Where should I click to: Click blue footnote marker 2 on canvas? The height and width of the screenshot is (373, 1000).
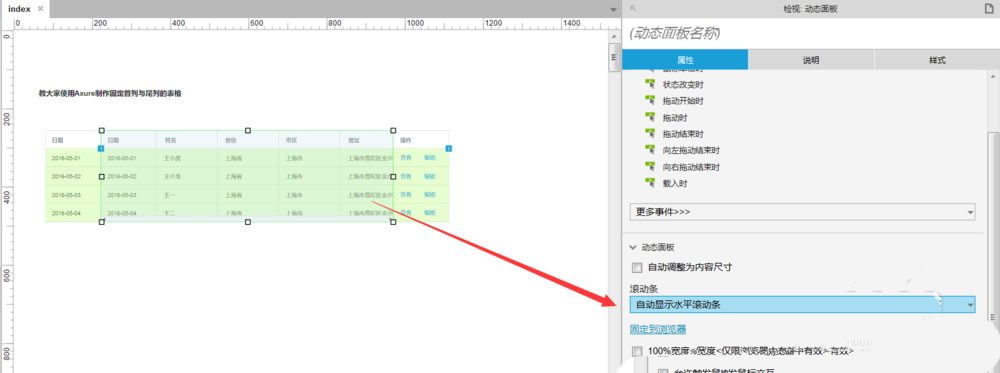(x=448, y=149)
